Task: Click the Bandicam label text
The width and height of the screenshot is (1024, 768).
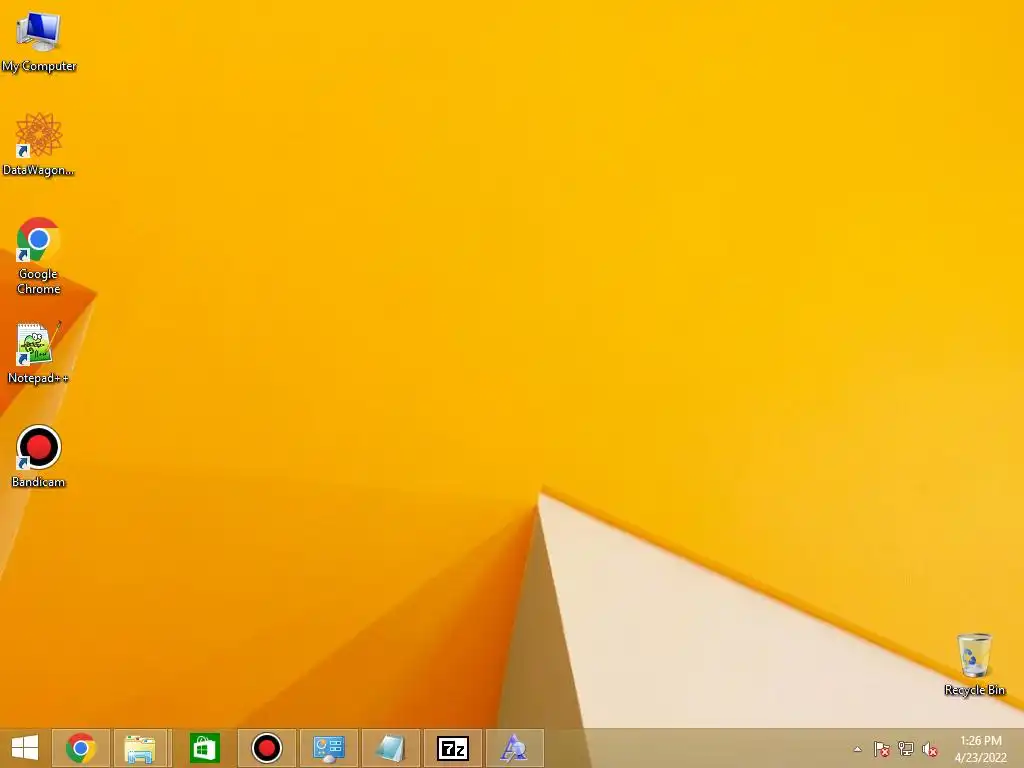Action: pos(39,482)
